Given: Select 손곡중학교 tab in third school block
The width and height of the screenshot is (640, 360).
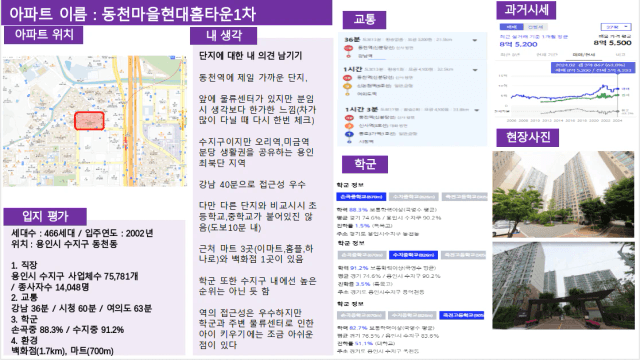Looking at the screenshot, I should pyautogui.click(x=361, y=315).
